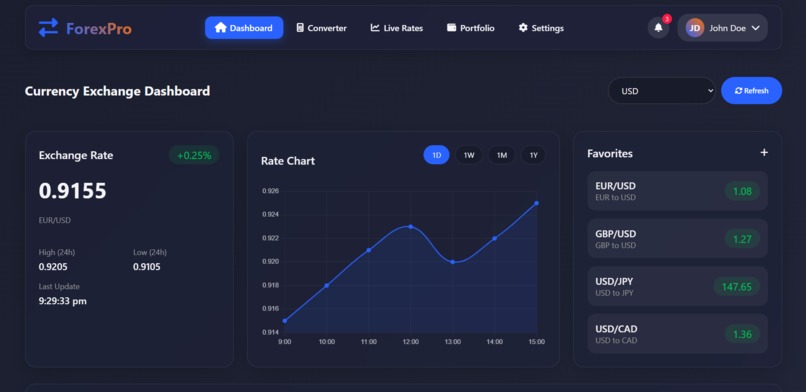Click the USD to CAD subtitle
The height and width of the screenshot is (392, 806).
(x=616, y=341)
